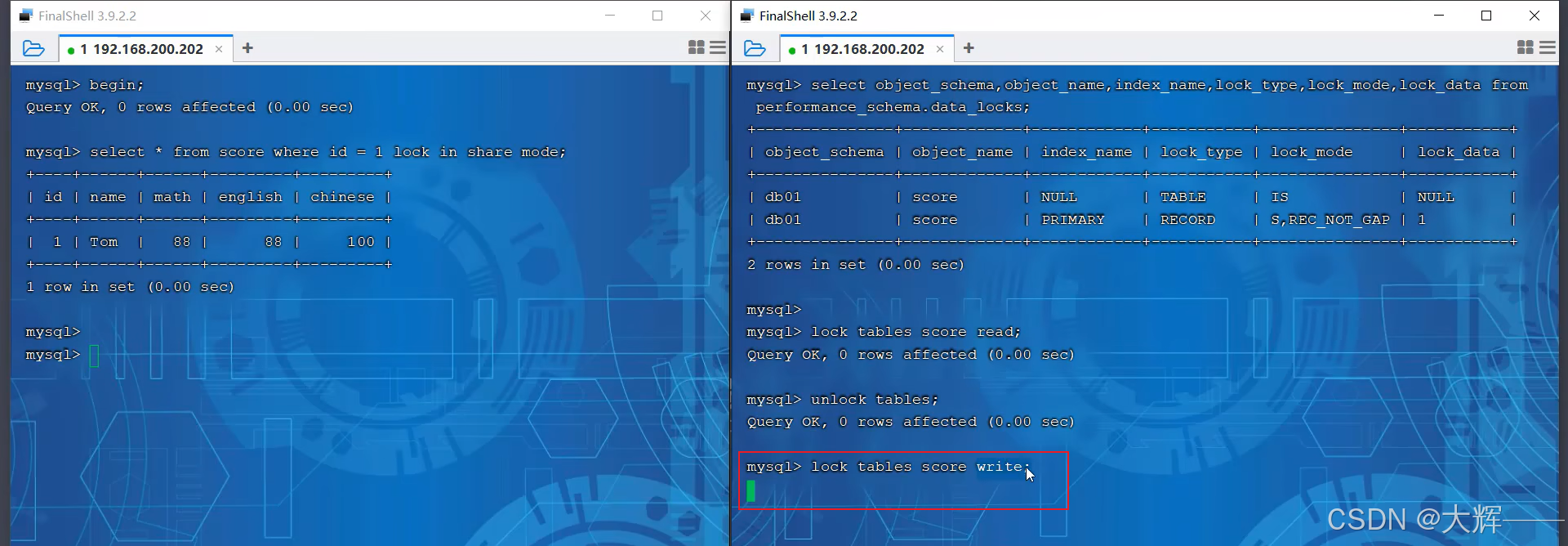This screenshot has width=1568, height=546.
Task: Click 'Tom' cell in score table
Action: (x=104, y=242)
